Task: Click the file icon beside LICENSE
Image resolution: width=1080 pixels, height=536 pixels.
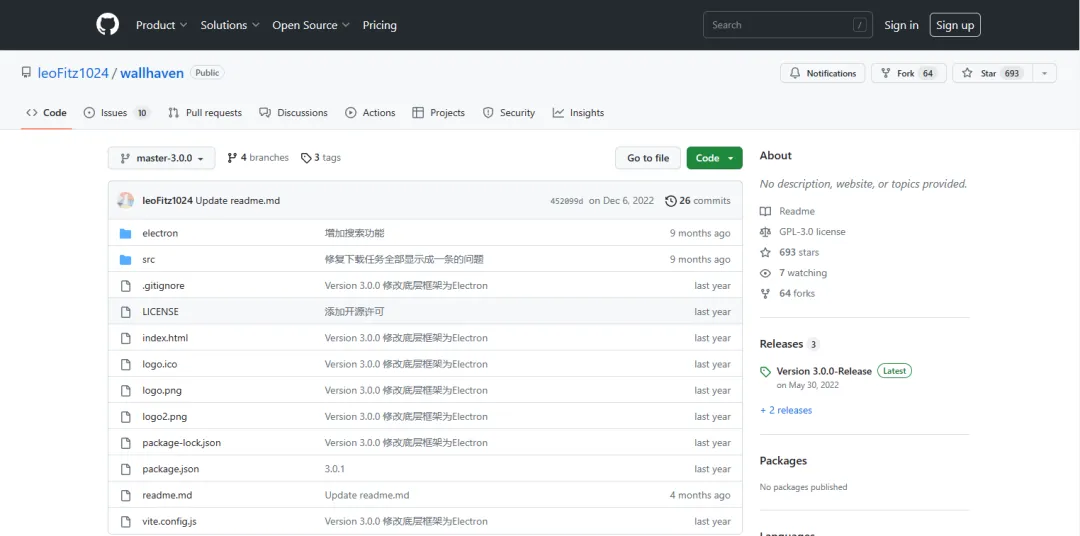Action: [125, 312]
